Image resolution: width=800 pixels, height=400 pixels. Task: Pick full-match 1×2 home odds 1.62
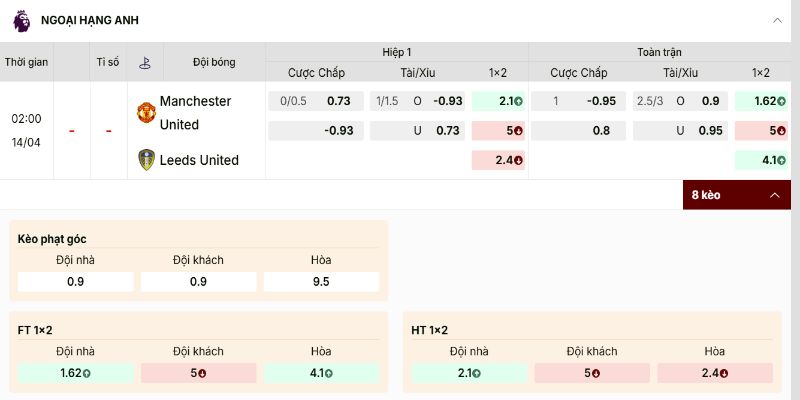pyautogui.click(x=761, y=101)
